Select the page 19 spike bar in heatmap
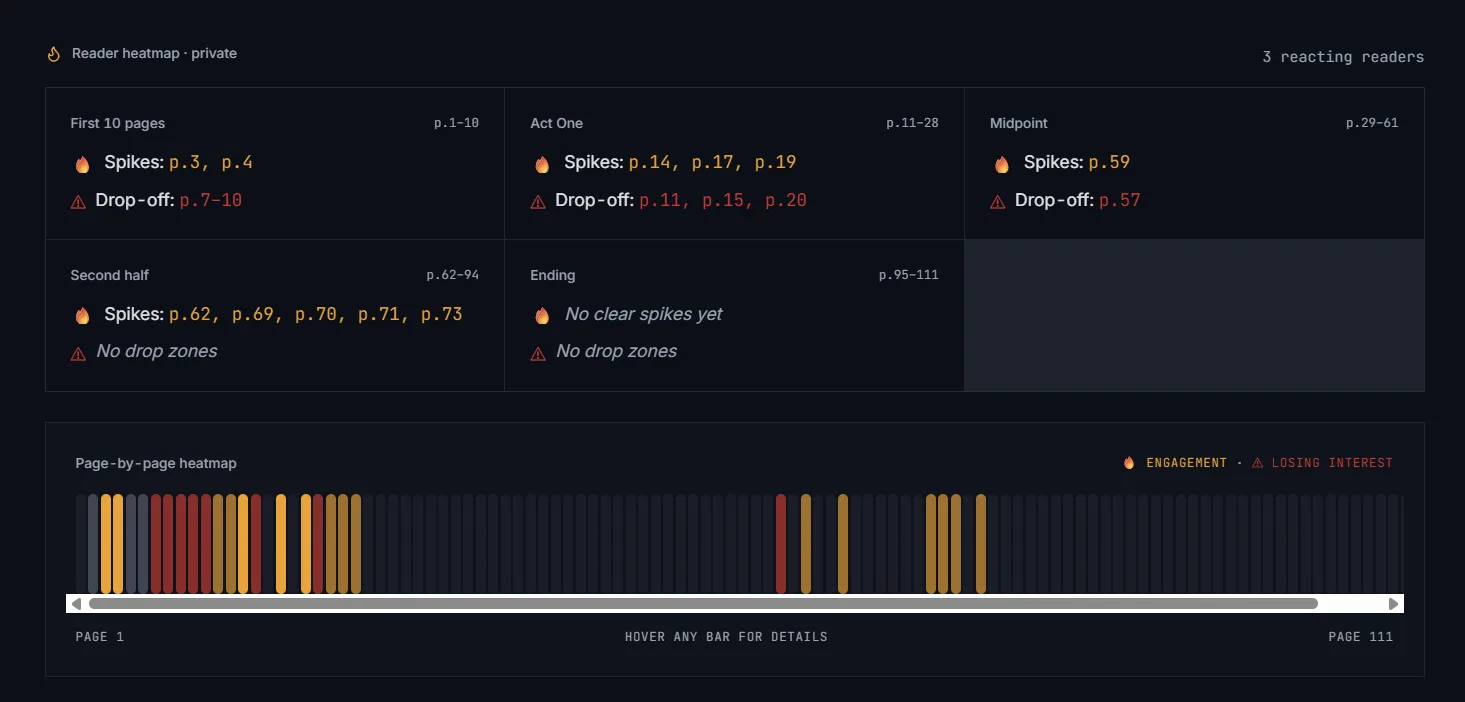 pyautogui.click(x=306, y=543)
